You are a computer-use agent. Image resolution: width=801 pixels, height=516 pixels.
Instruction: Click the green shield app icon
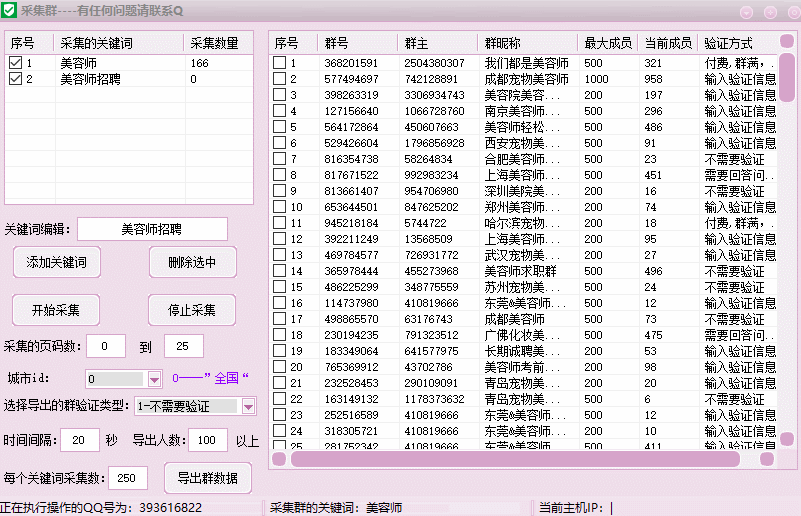(x=9, y=10)
